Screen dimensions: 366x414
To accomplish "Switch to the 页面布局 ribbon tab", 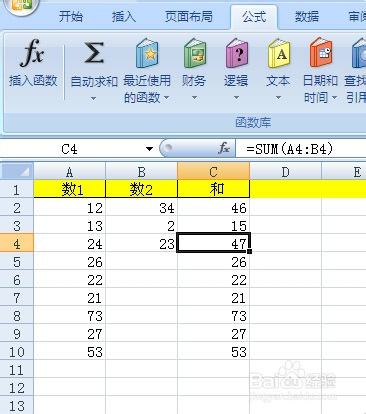I will [189, 16].
